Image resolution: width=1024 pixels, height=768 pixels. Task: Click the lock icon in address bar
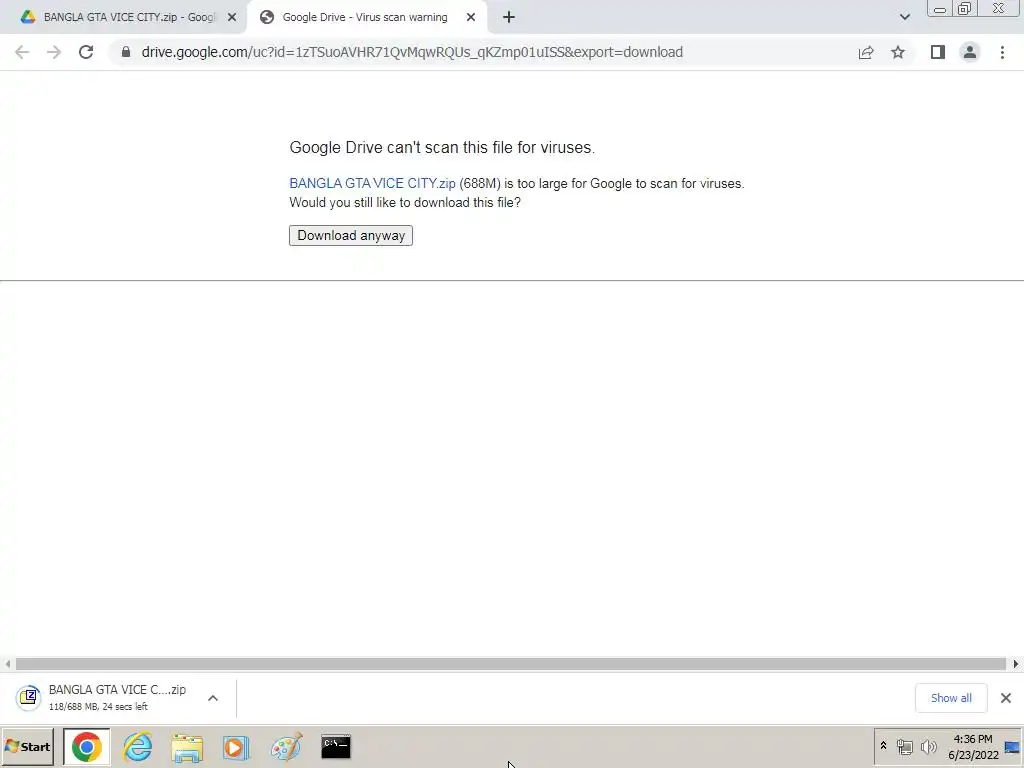click(126, 52)
